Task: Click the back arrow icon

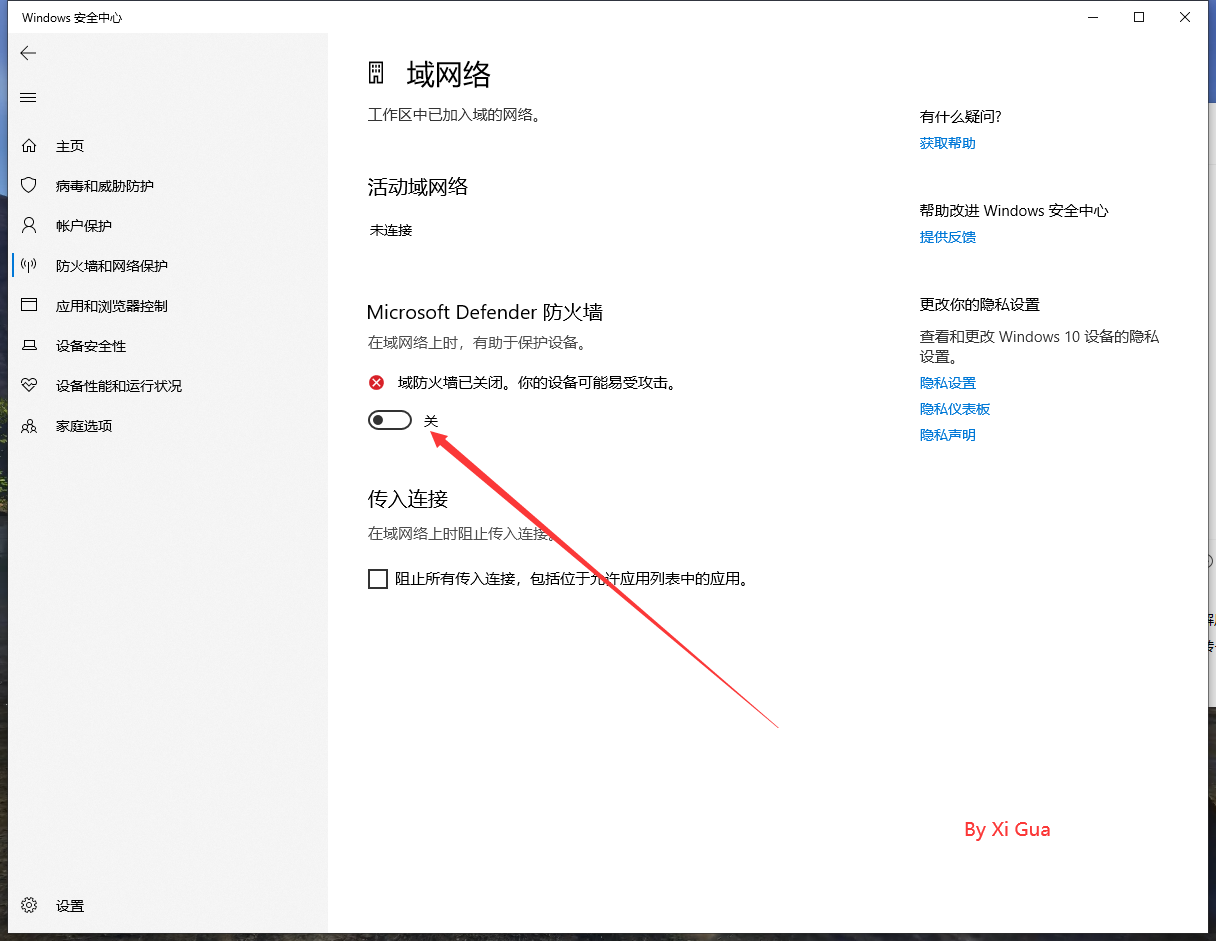Action: pos(28,53)
